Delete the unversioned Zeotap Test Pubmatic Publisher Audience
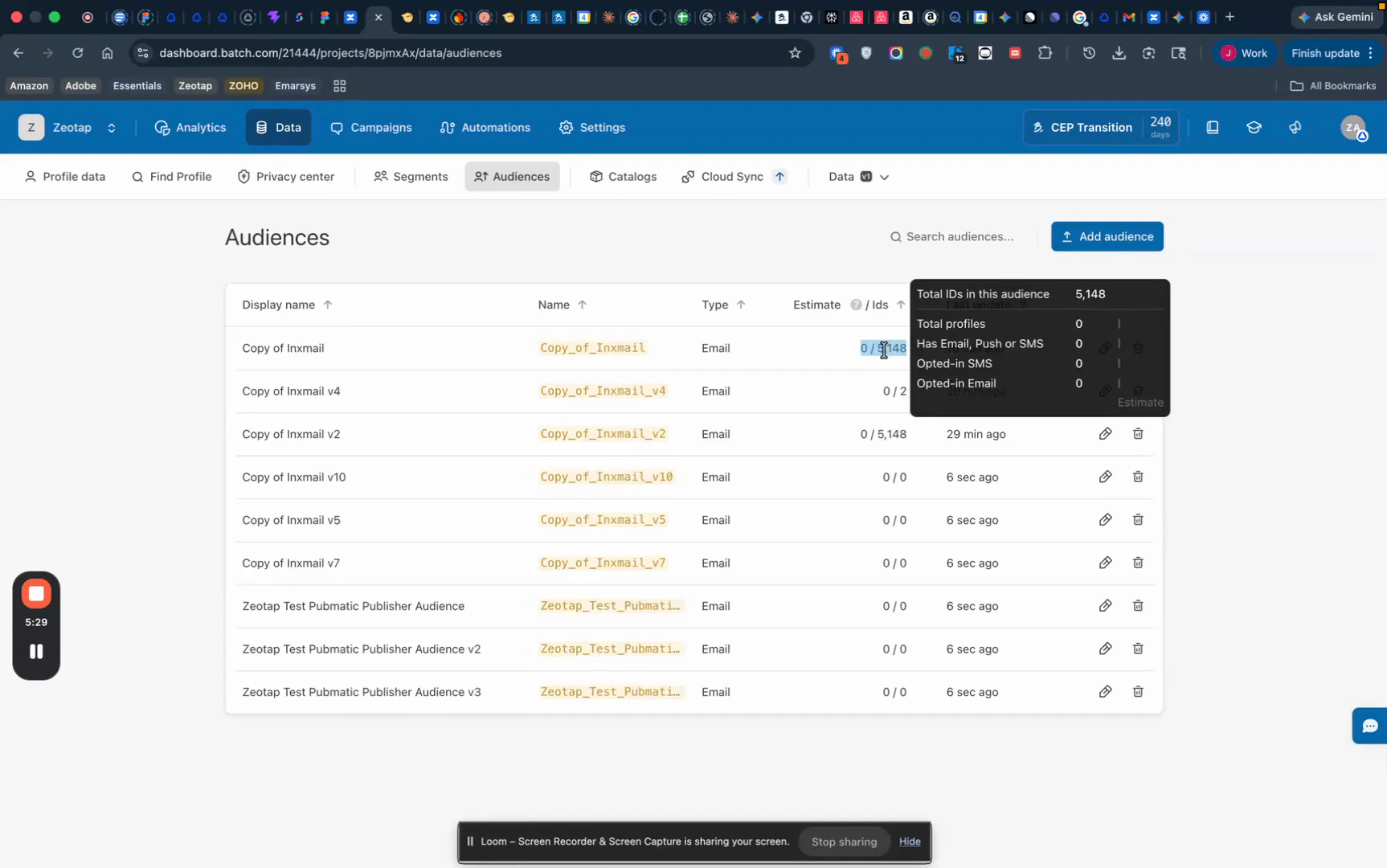The width and height of the screenshot is (1387, 868). tap(1138, 606)
